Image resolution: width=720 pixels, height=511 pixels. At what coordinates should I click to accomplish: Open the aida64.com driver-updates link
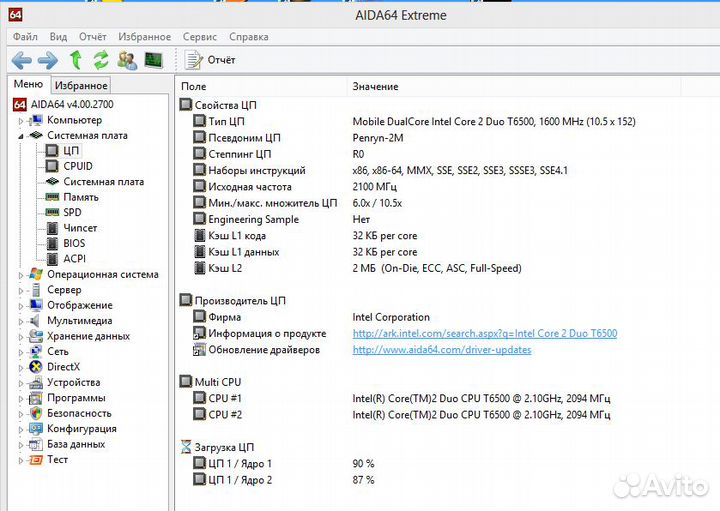[441, 350]
